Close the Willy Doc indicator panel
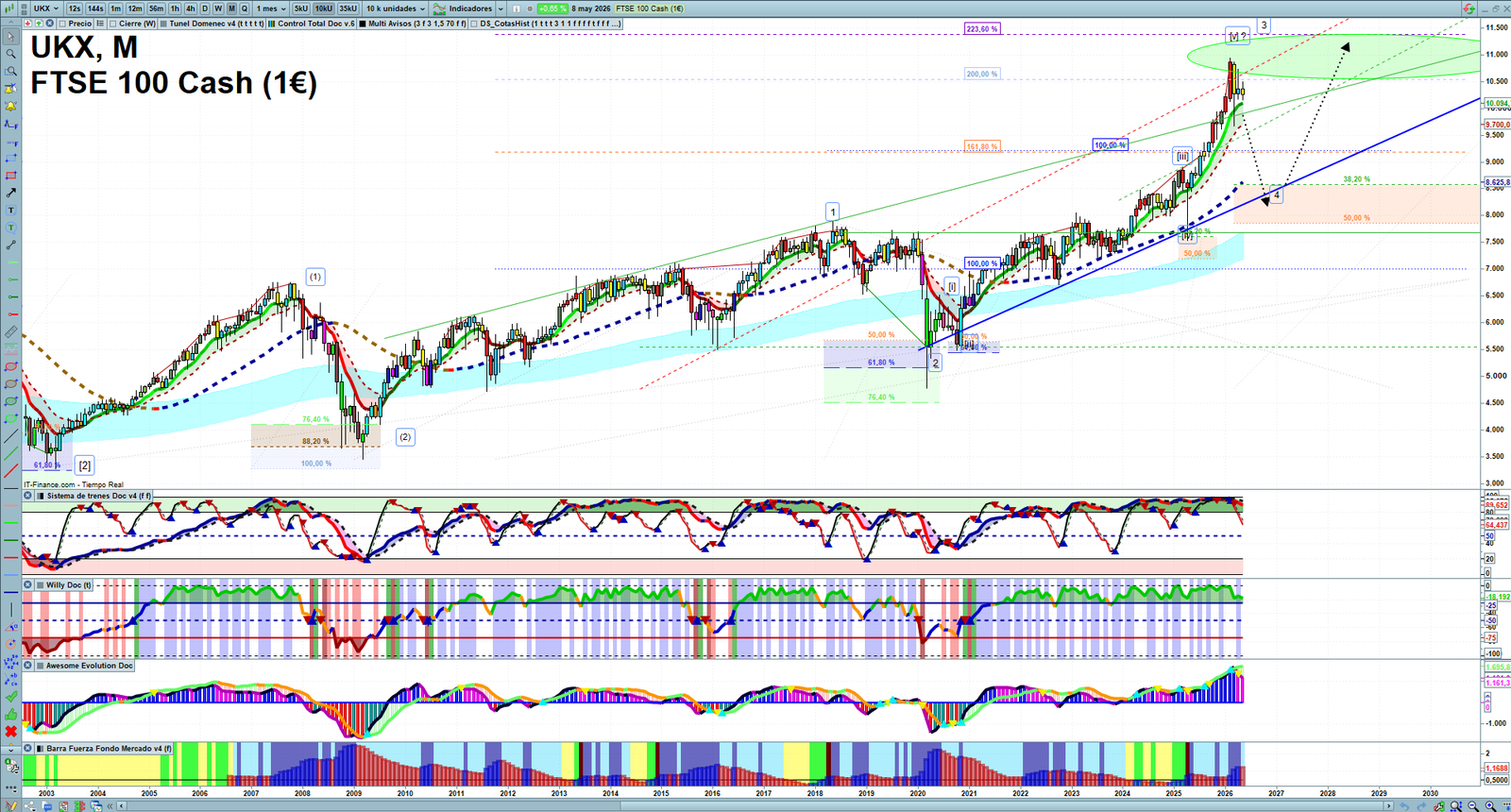 [27, 585]
